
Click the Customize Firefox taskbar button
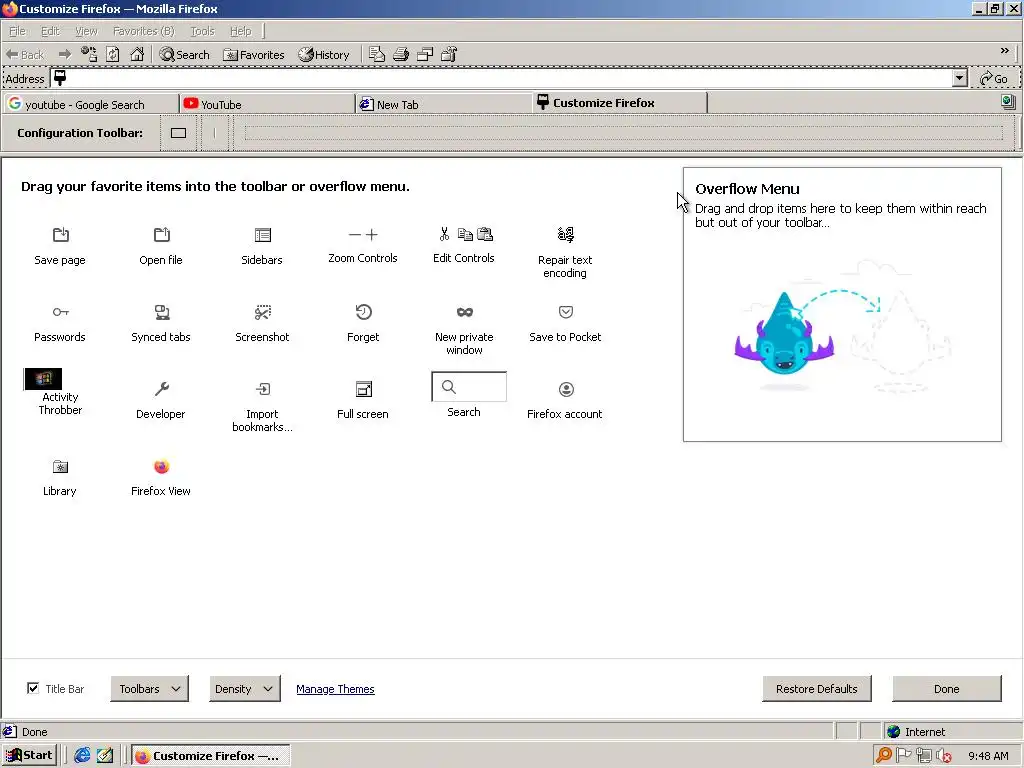click(x=211, y=756)
